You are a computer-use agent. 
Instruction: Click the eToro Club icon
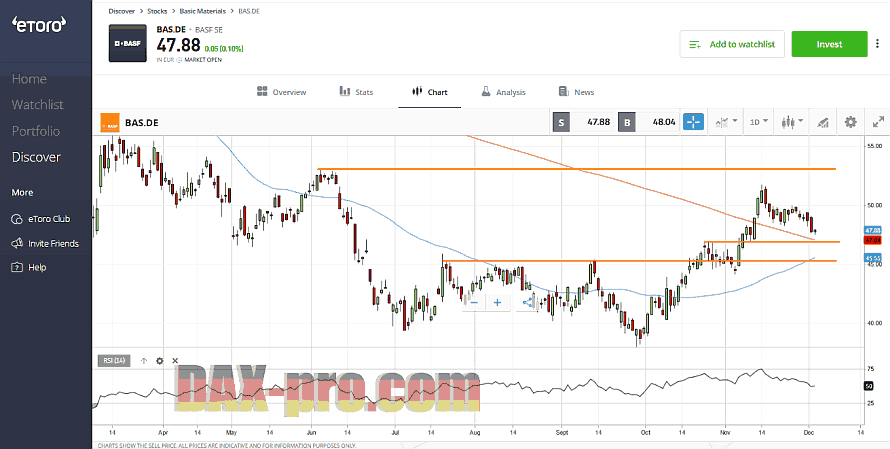(x=17, y=219)
